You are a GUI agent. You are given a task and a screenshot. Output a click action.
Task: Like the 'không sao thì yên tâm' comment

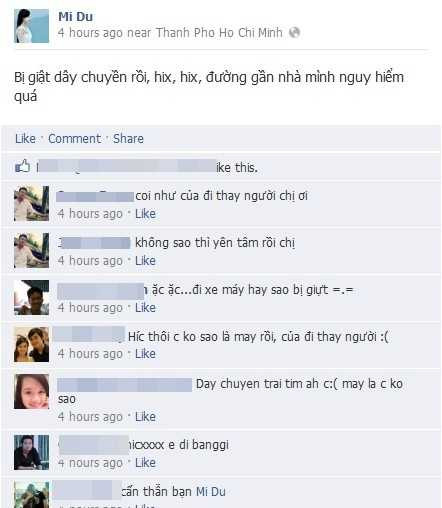click(145, 261)
